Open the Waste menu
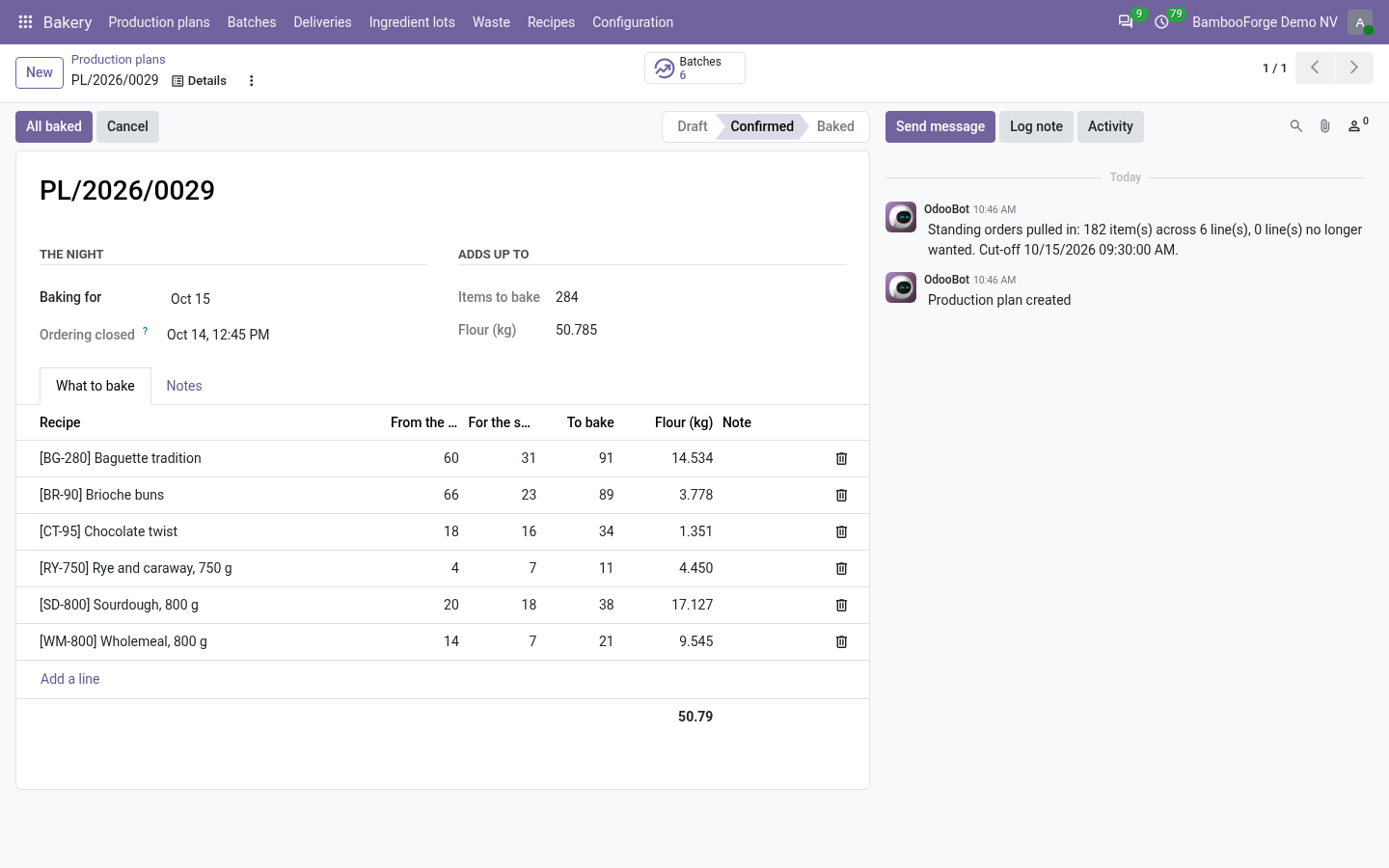The height and width of the screenshot is (868, 1389). click(491, 22)
